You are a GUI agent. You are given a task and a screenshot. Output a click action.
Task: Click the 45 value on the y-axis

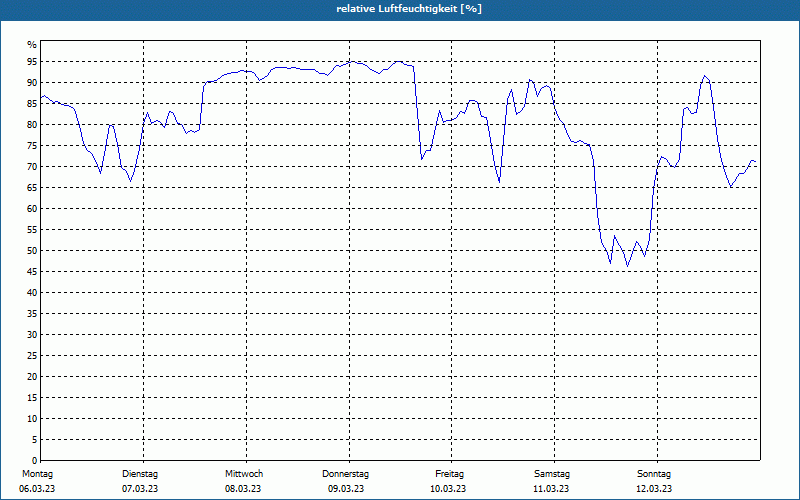click(x=32, y=271)
